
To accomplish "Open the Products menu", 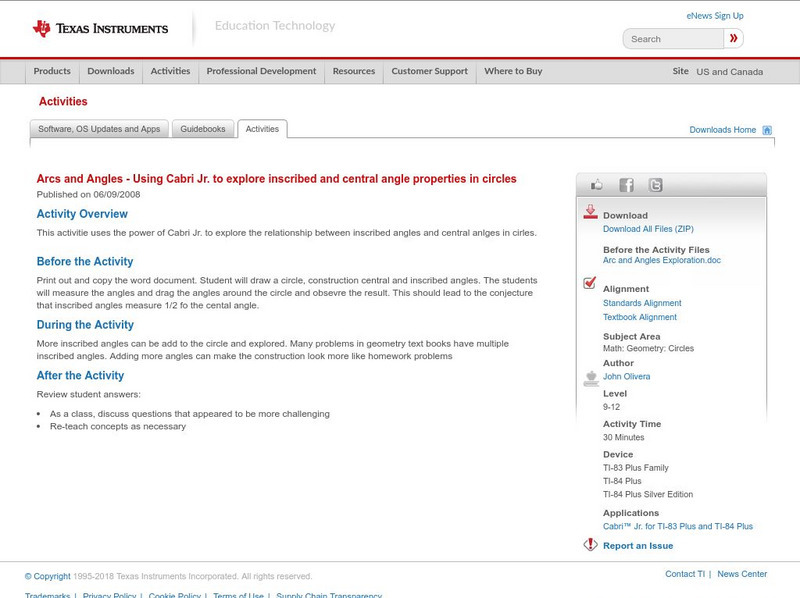I will coord(52,71).
